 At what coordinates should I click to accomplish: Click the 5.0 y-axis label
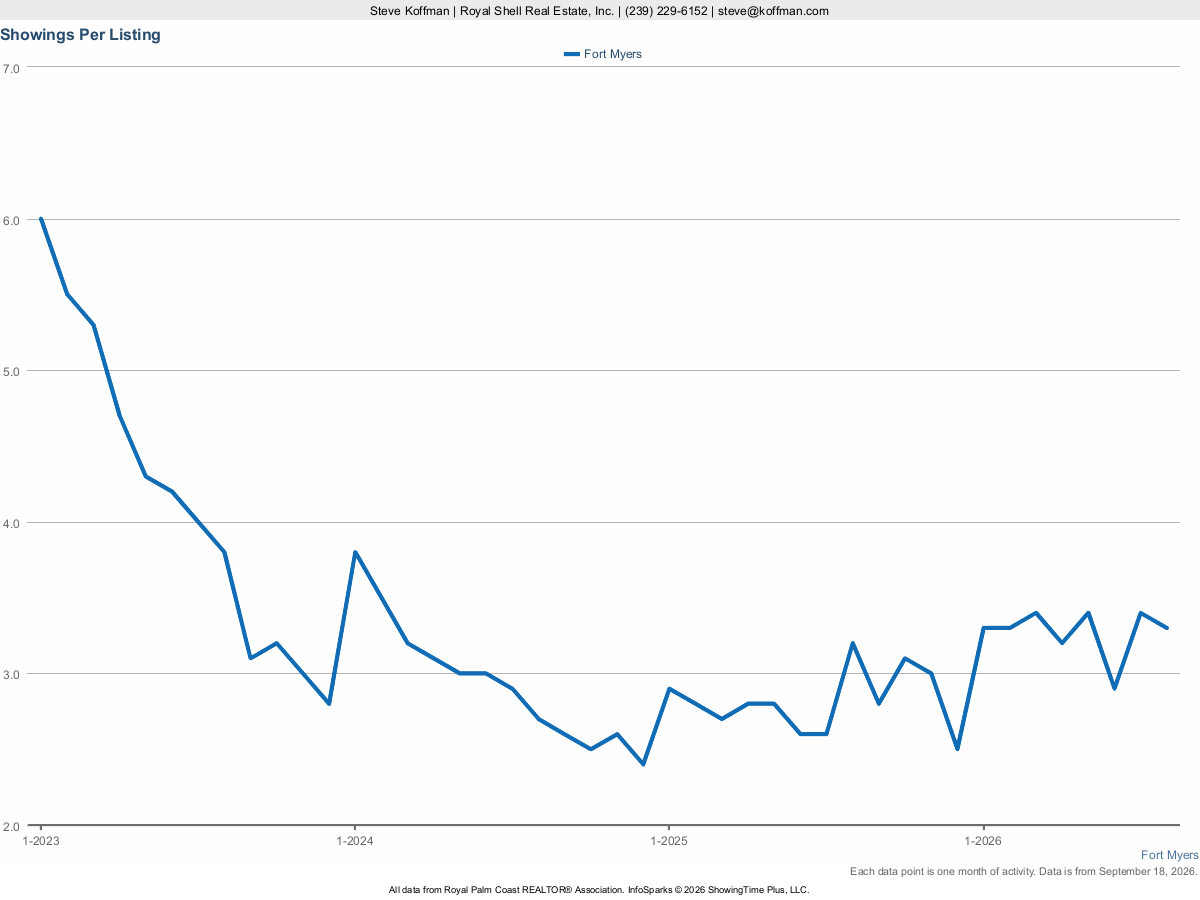tap(11, 371)
